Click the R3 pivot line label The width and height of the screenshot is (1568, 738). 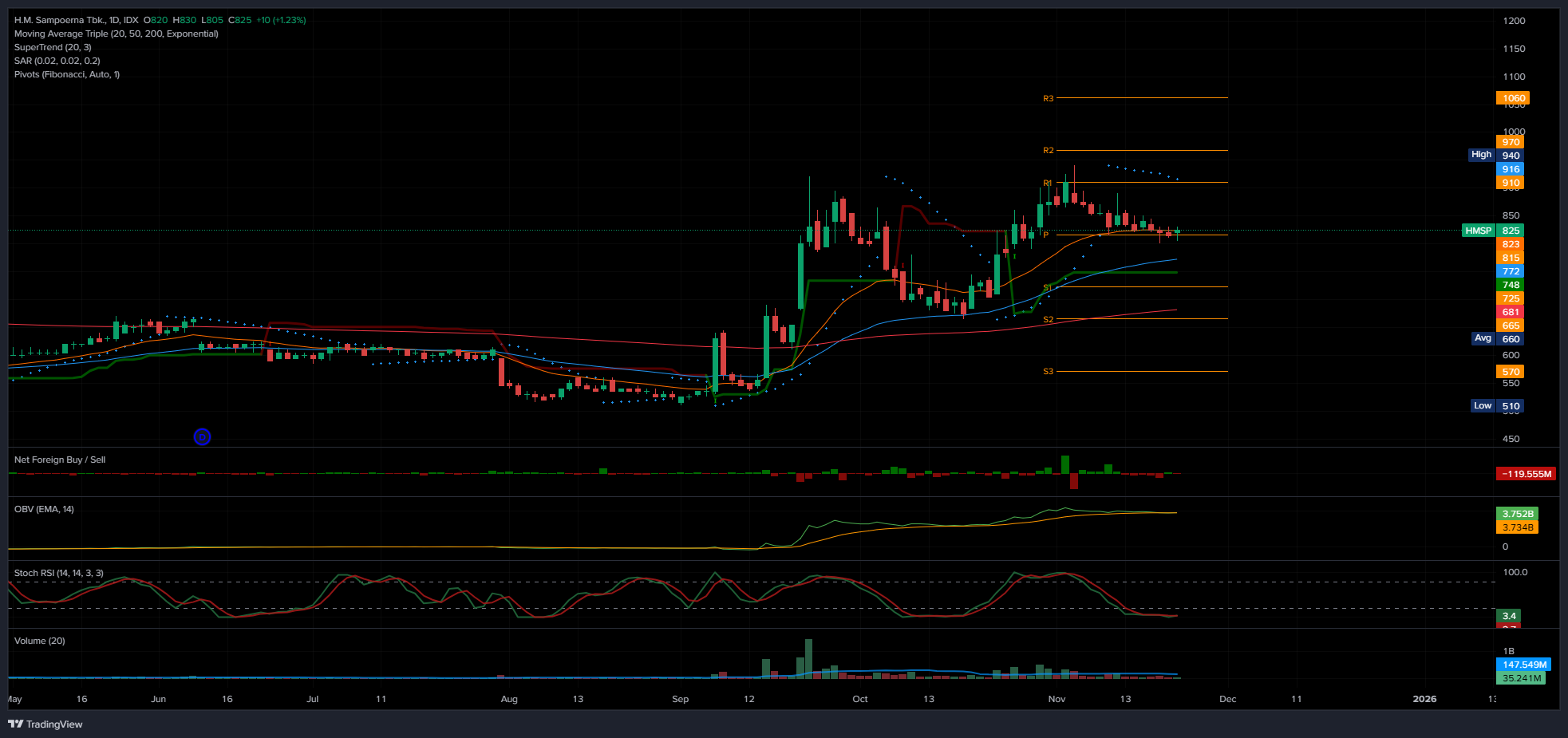pyautogui.click(x=1048, y=99)
